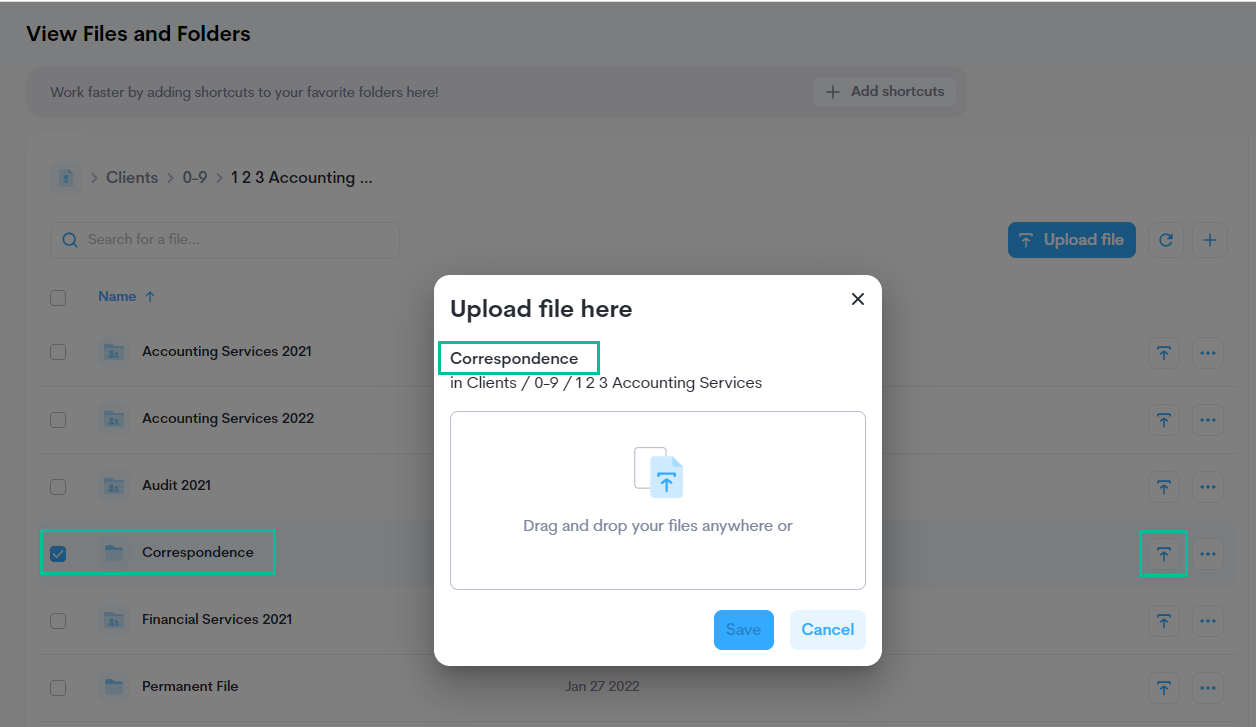Click Cancel in the upload dialog

coord(827,630)
